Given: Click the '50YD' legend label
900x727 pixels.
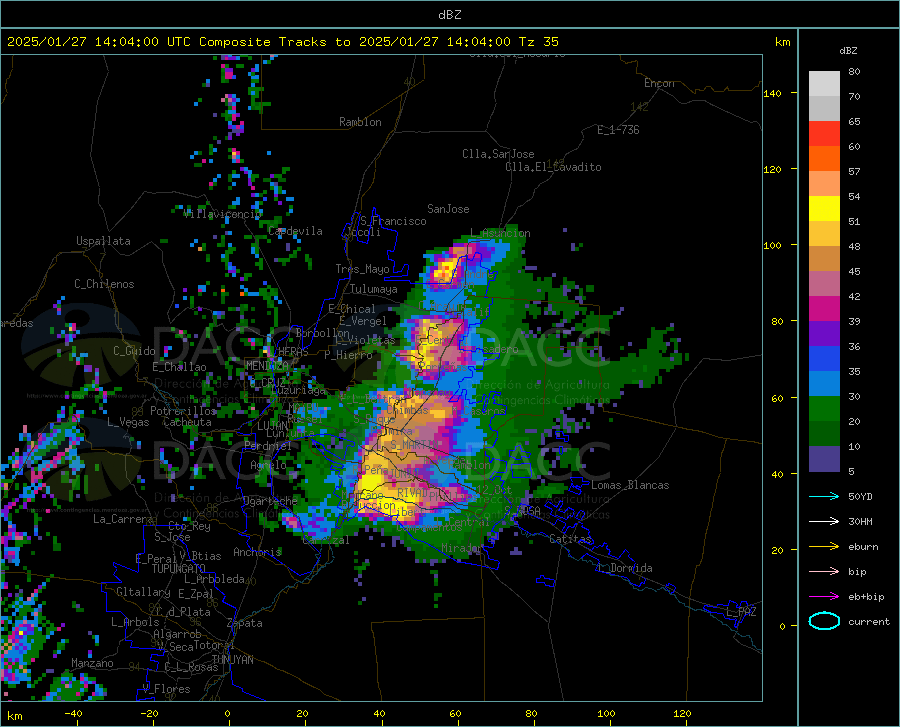Looking at the screenshot, I should click(x=860, y=496).
